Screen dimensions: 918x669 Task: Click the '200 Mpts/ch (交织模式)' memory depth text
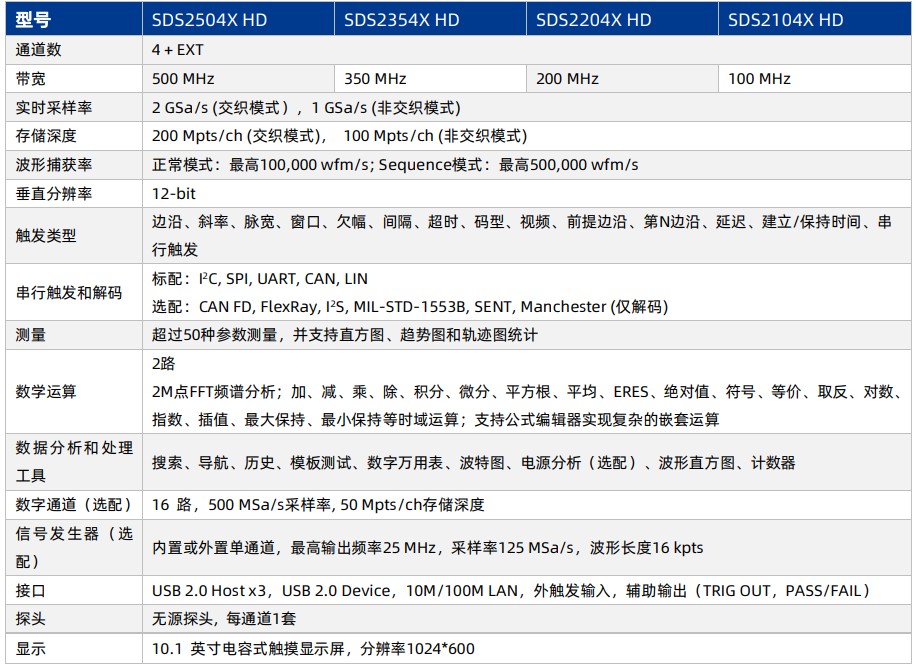tap(237, 136)
